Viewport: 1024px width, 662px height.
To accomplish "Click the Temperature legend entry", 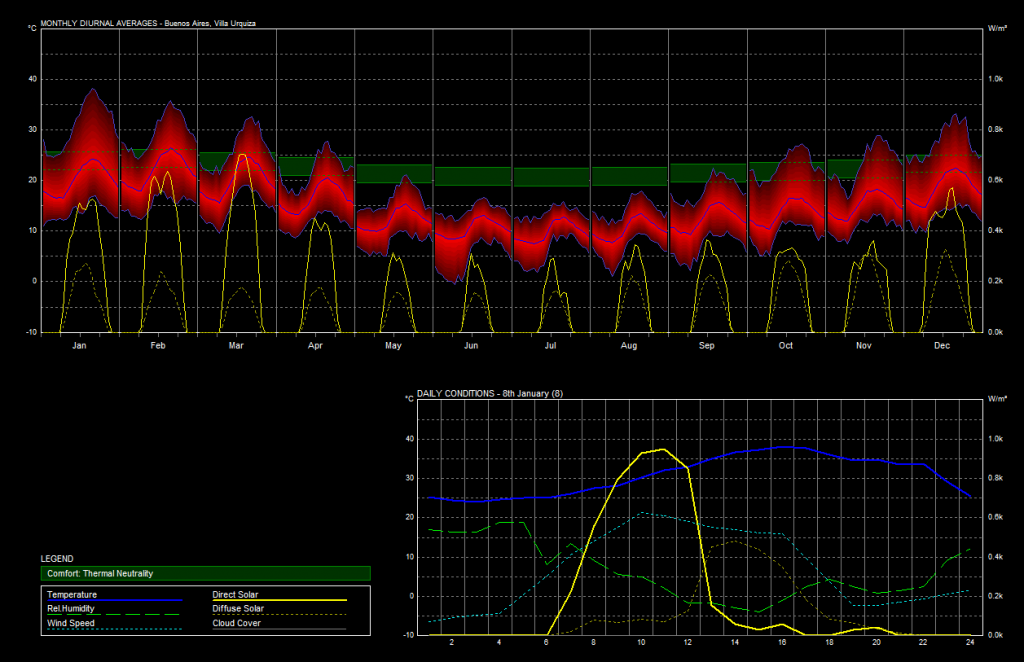I will (70, 595).
